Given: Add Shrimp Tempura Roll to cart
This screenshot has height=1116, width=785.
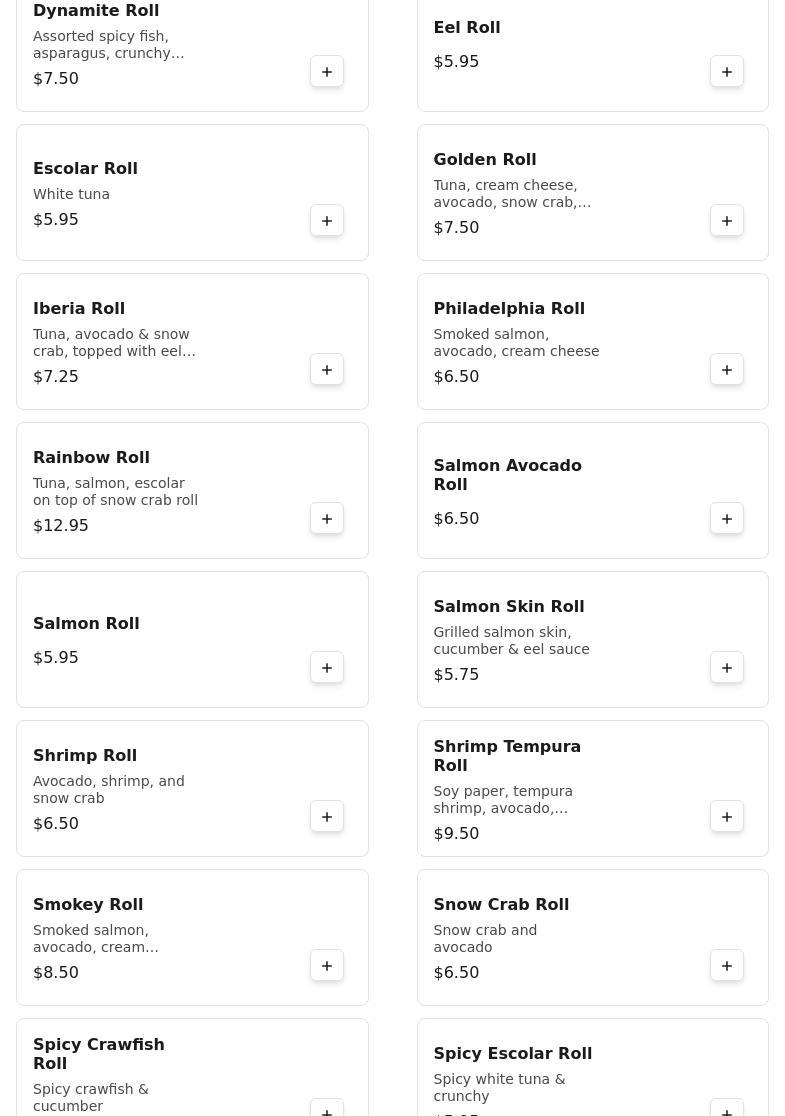Looking at the screenshot, I should click(x=727, y=817).
